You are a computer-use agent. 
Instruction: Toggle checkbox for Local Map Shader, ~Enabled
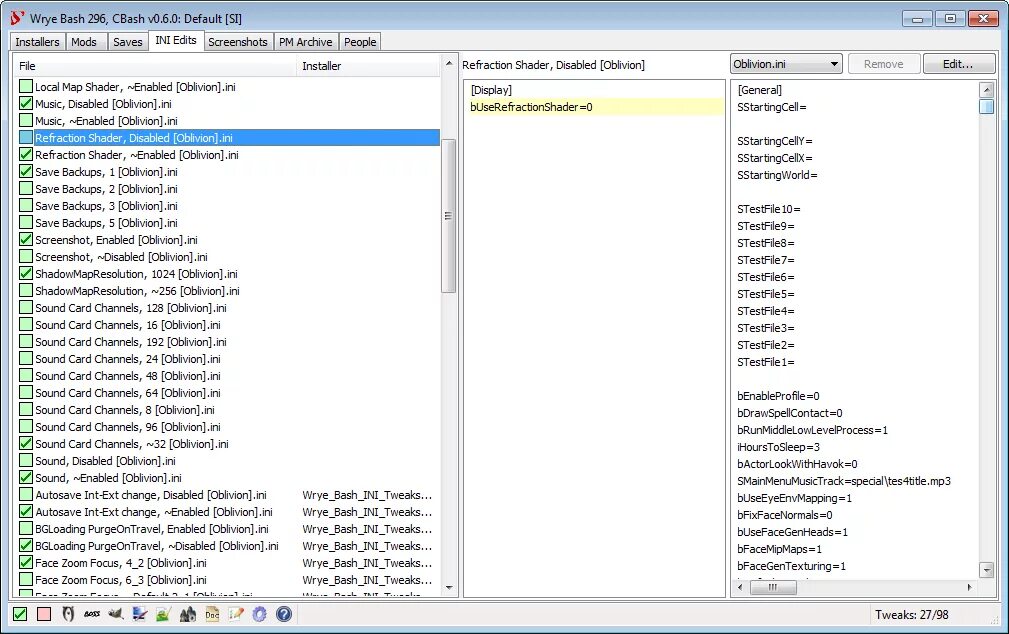pyautogui.click(x=26, y=86)
